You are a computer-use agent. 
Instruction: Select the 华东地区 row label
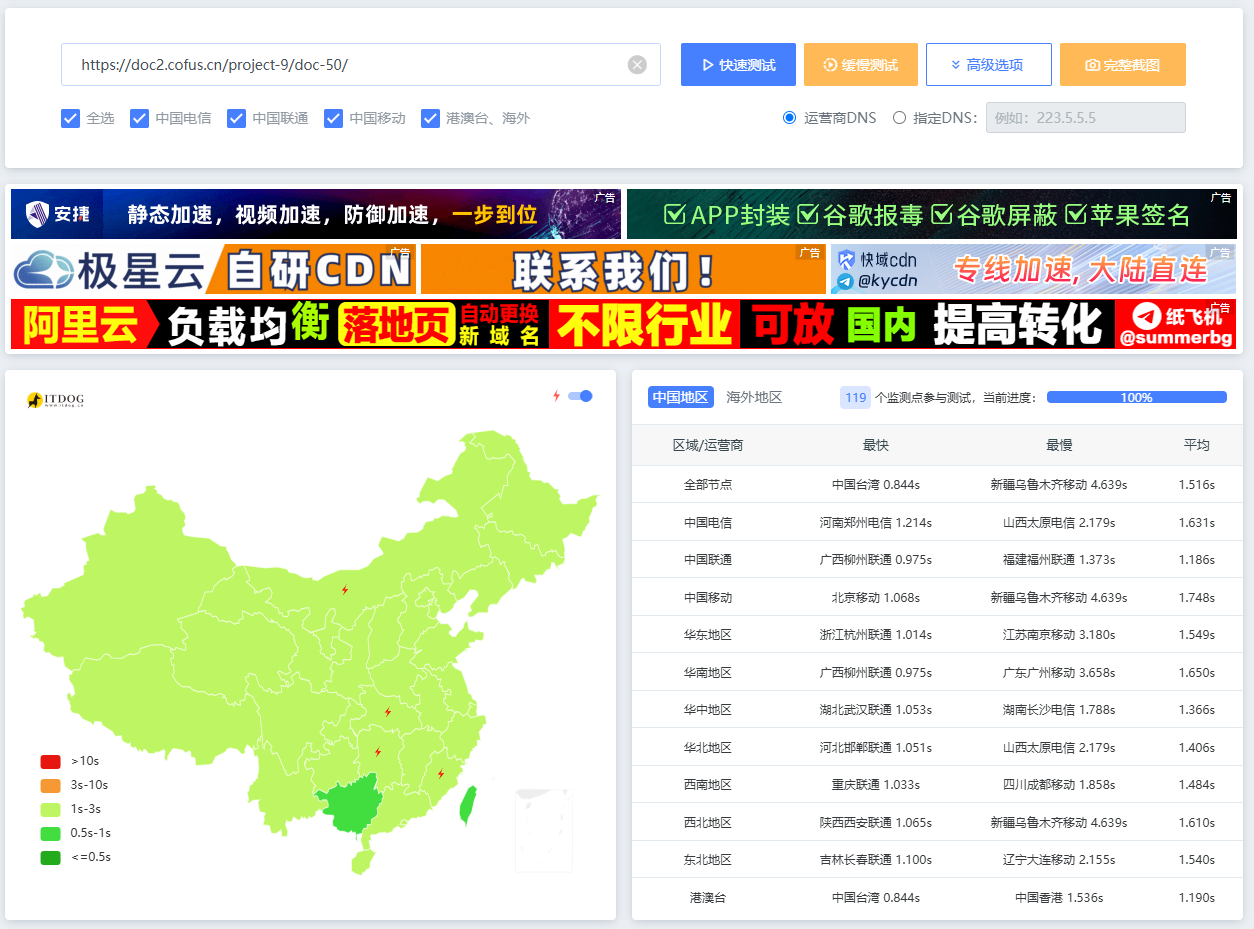tap(708, 635)
